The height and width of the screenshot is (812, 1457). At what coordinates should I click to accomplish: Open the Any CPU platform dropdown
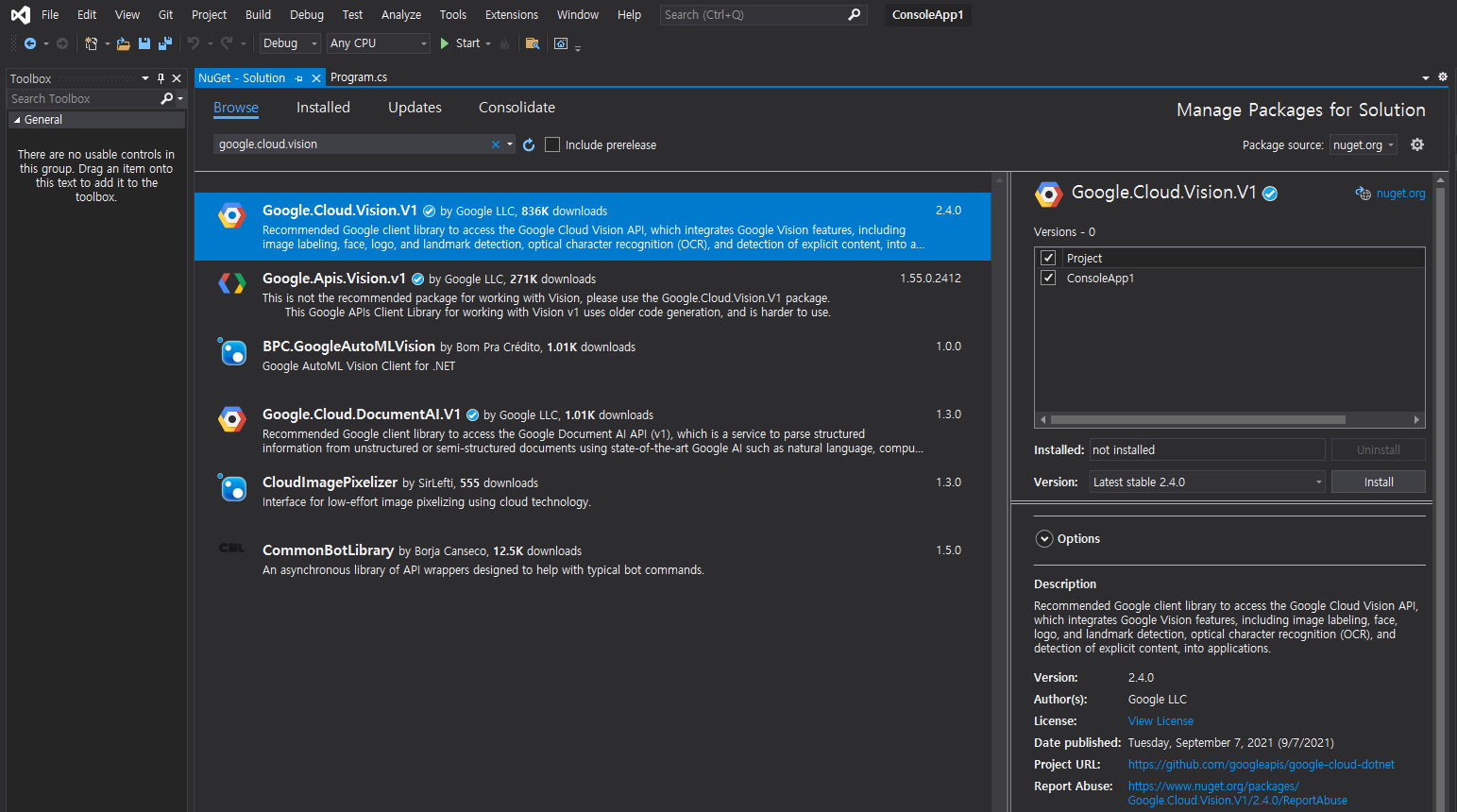[379, 43]
